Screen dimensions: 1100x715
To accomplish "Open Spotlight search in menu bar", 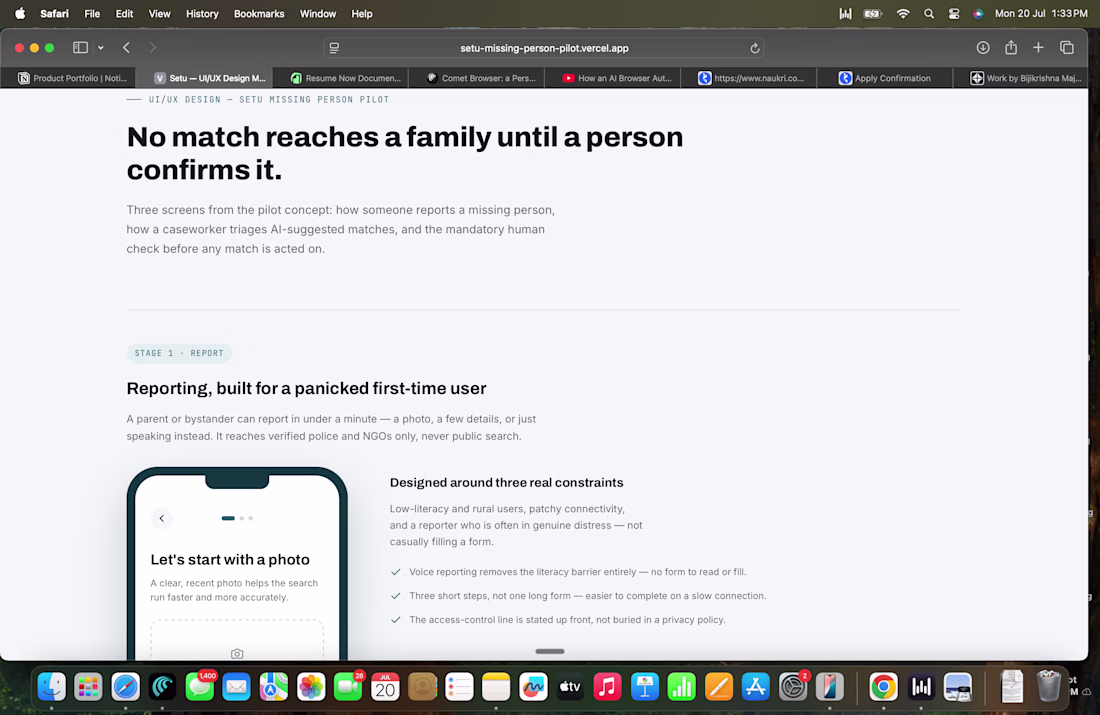I will pyautogui.click(x=929, y=13).
